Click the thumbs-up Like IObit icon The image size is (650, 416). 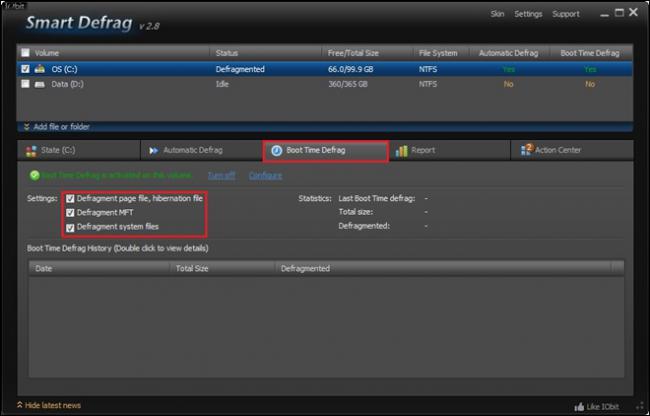click(x=579, y=406)
